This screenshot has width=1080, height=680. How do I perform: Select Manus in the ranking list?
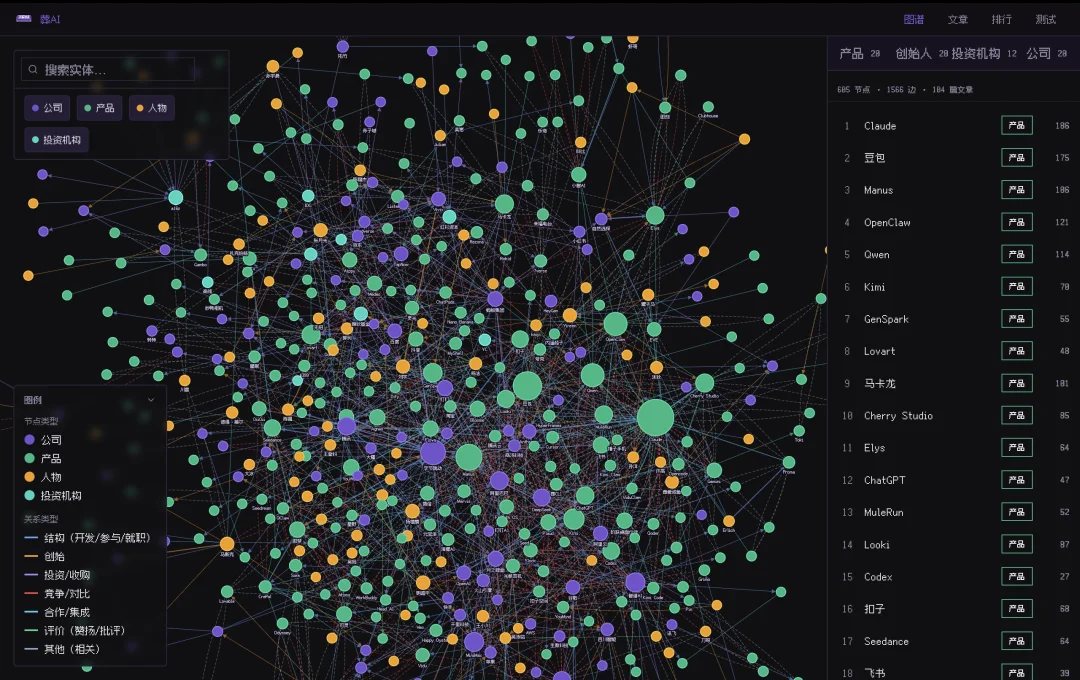pyautogui.click(x=954, y=190)
